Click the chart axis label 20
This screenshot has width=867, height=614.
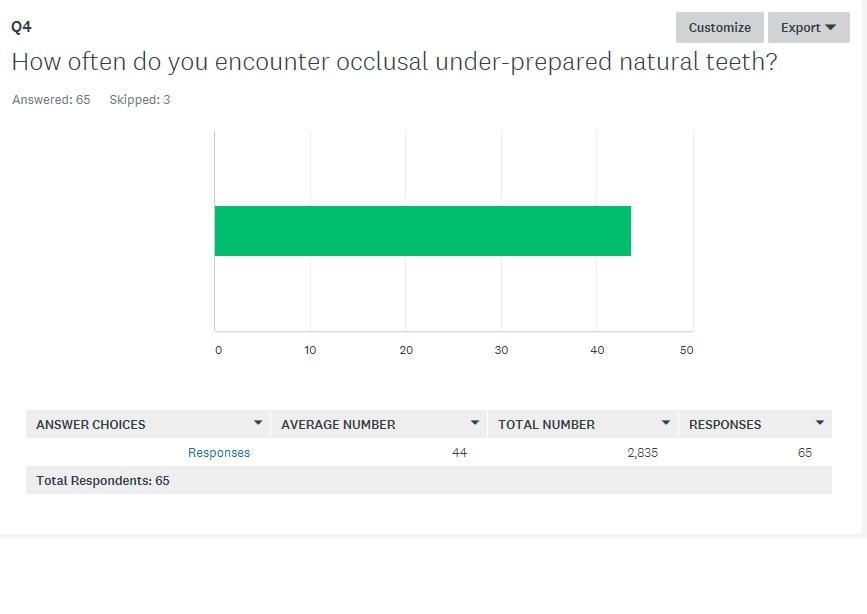406,350
